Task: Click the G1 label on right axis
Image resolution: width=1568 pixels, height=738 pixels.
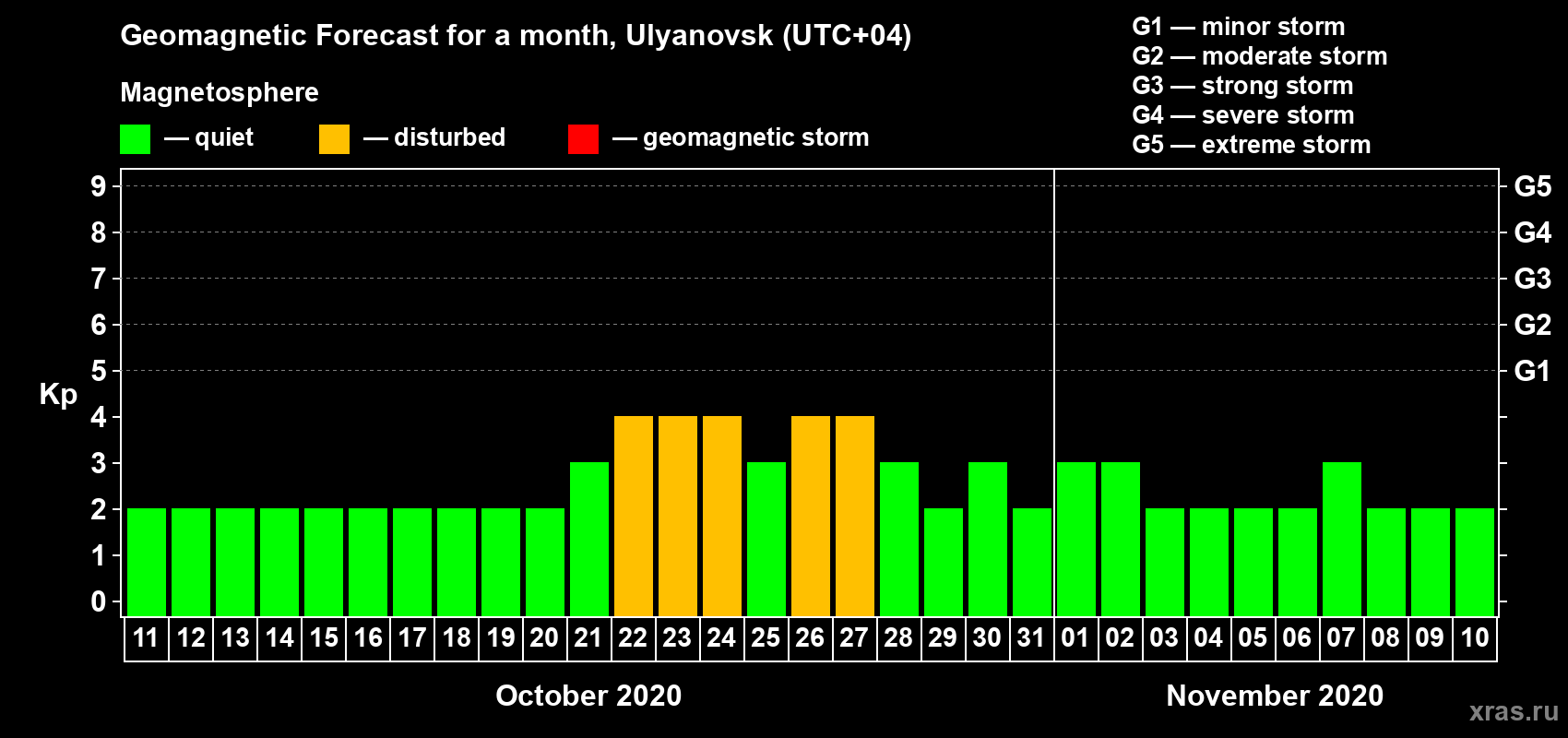Action: pyautogui.click(x=1533, y=371)
